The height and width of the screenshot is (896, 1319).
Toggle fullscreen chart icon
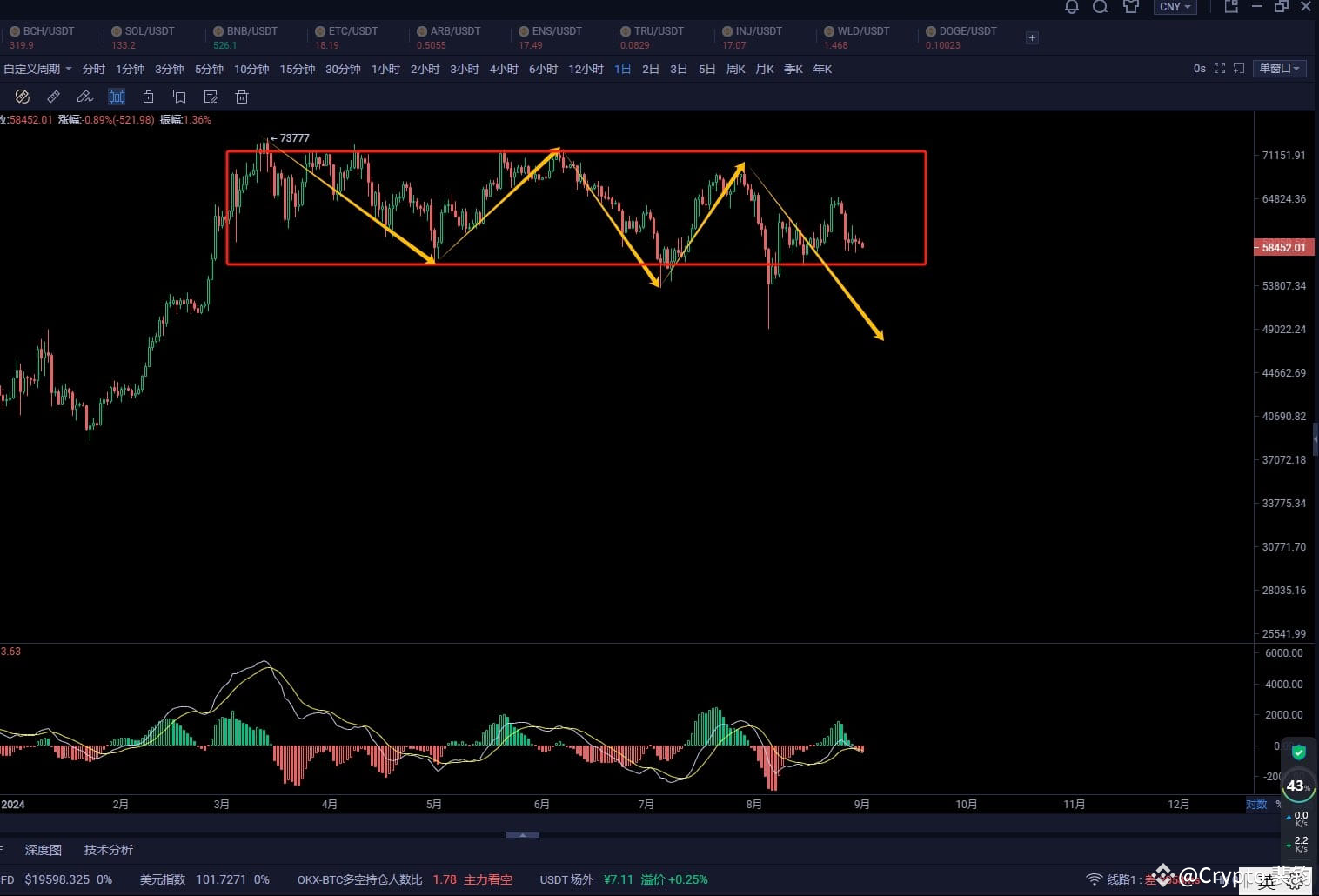pos(1220,68)
